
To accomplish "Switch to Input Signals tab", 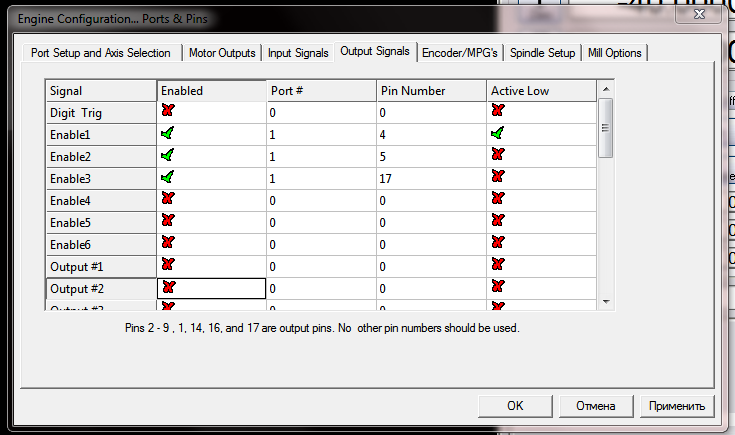I will coord(298,53).
